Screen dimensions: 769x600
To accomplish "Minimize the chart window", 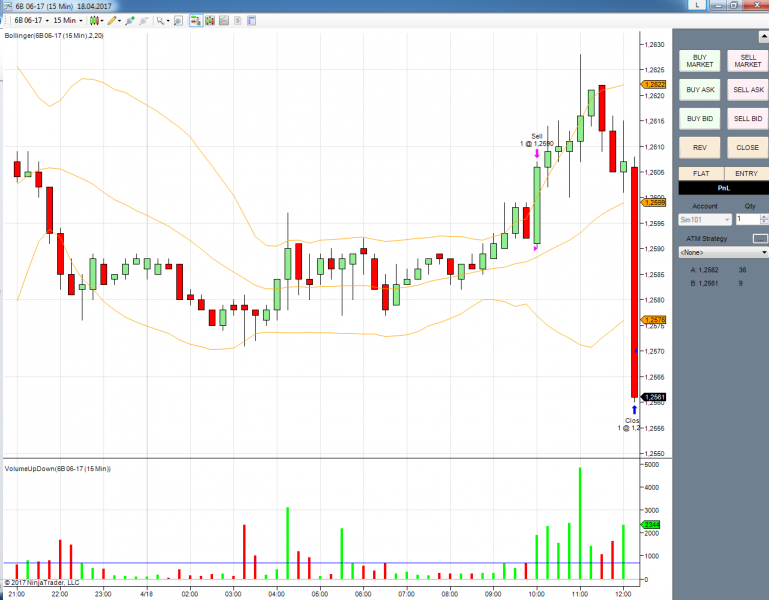I will coord(718,5).
